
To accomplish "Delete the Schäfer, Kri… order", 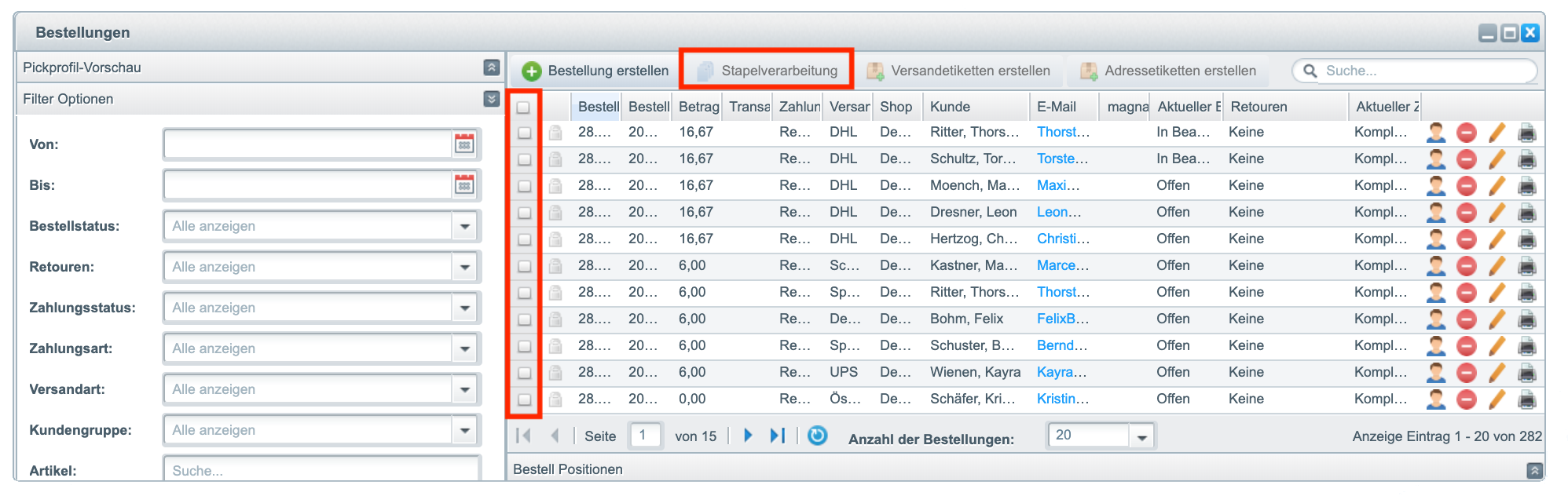I will 1466,399.
